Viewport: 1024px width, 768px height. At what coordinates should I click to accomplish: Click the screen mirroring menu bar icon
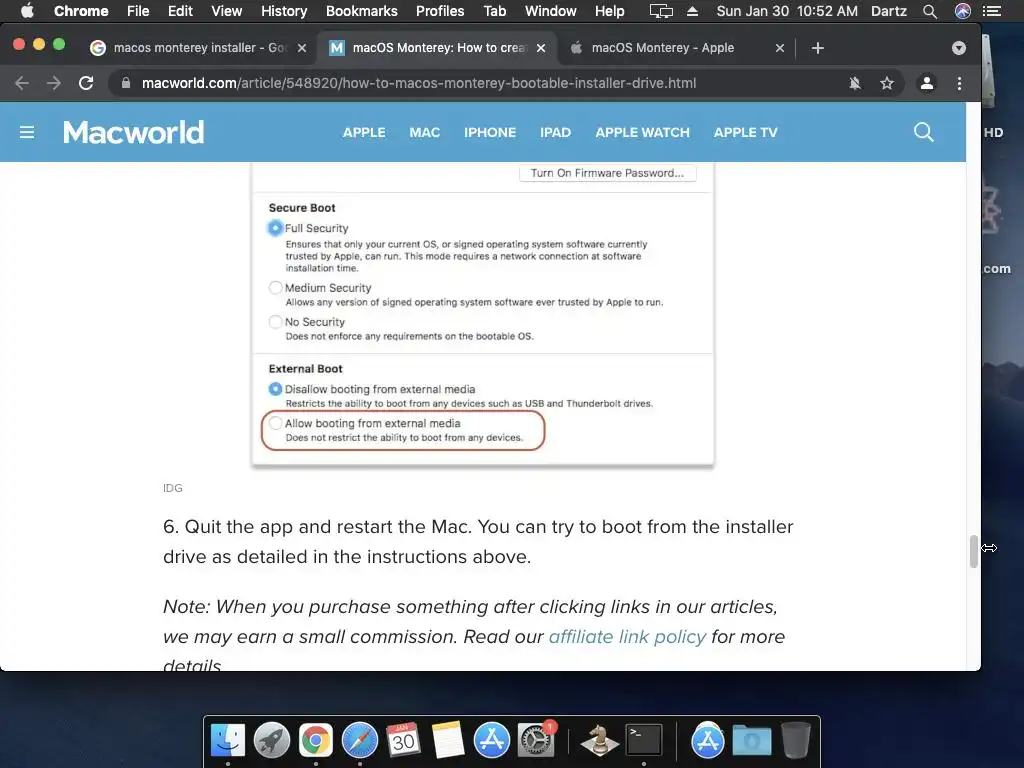(661, 11)
